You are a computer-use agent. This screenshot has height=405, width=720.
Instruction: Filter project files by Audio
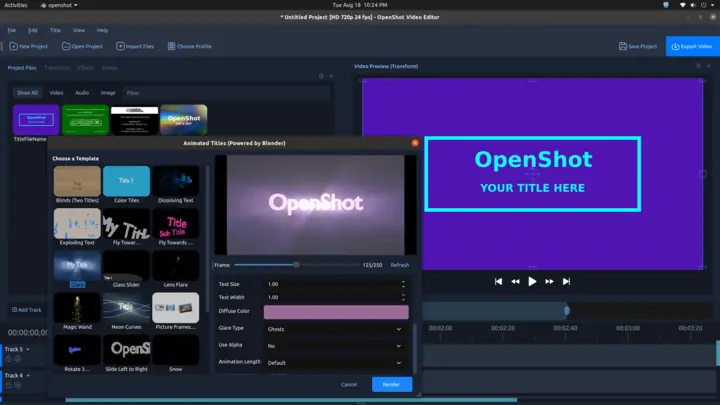(x=82, y=93)
